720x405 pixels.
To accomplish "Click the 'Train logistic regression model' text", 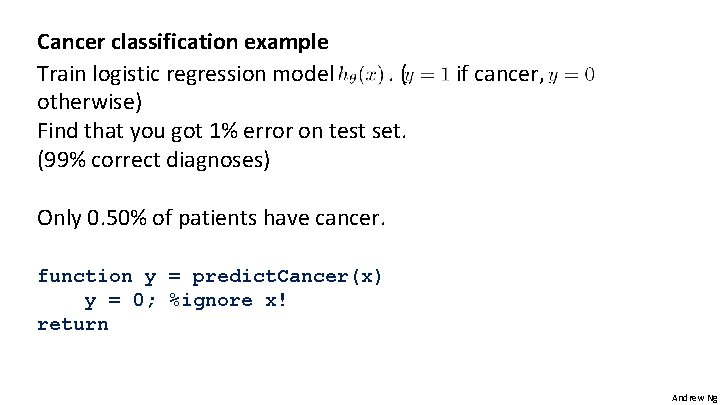I will point(185,73).
